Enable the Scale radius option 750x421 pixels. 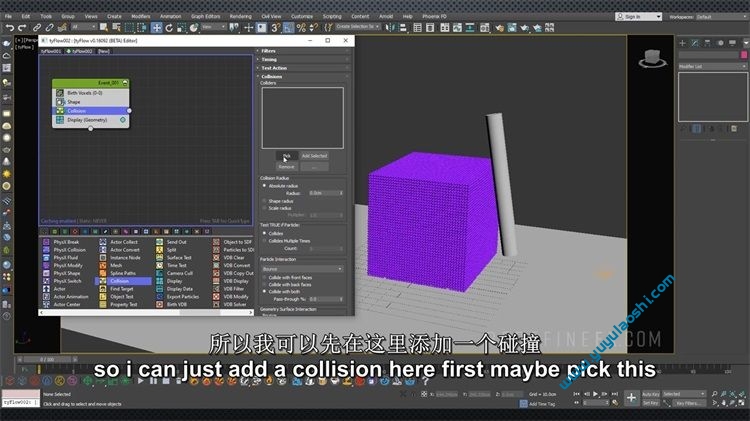coord(264,207)
